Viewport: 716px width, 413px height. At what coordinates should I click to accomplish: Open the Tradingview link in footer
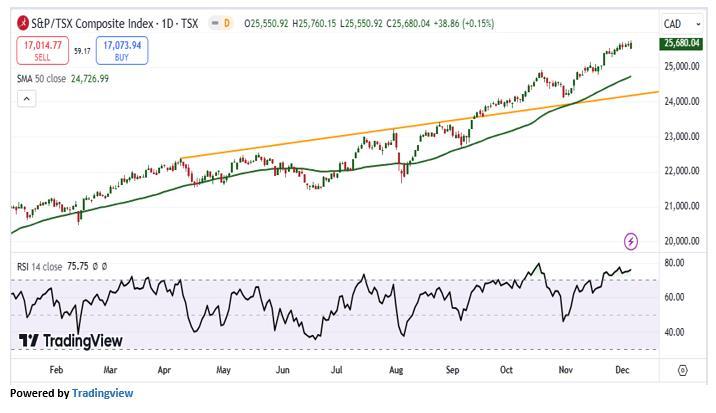102,393
